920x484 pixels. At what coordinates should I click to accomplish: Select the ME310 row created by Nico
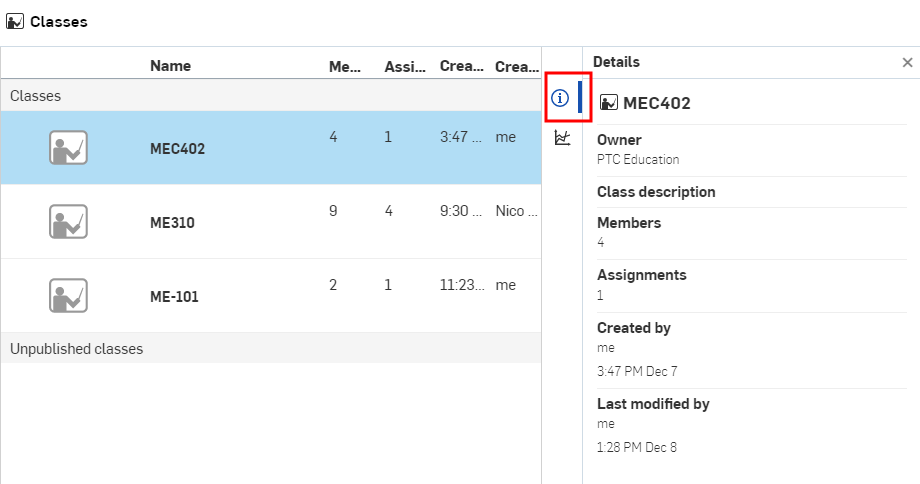[270, 222]
